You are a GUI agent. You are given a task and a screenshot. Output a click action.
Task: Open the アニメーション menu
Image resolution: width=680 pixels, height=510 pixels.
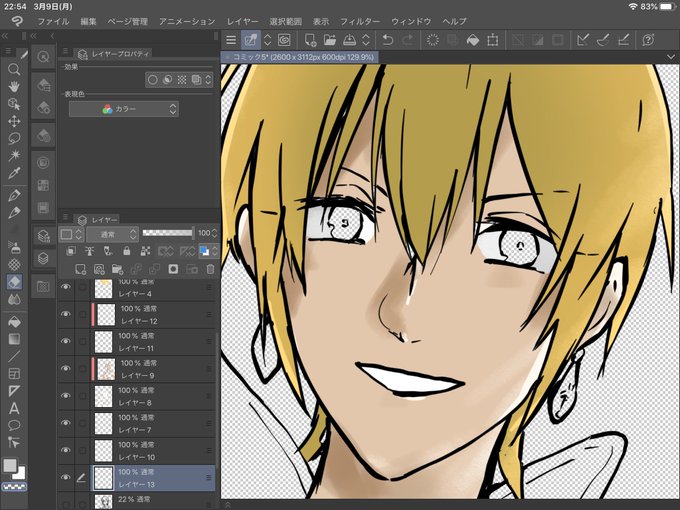[x=187, y=21]
